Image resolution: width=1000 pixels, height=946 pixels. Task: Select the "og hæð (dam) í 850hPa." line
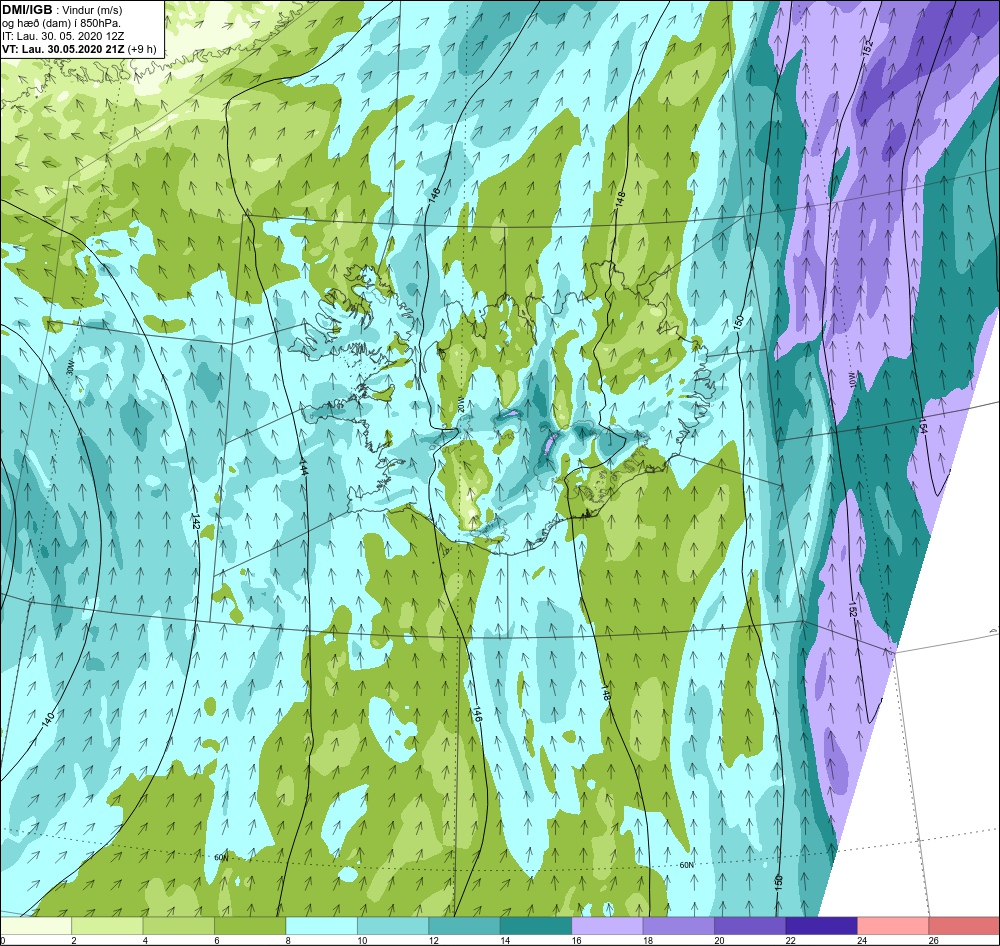pos(61,23)
